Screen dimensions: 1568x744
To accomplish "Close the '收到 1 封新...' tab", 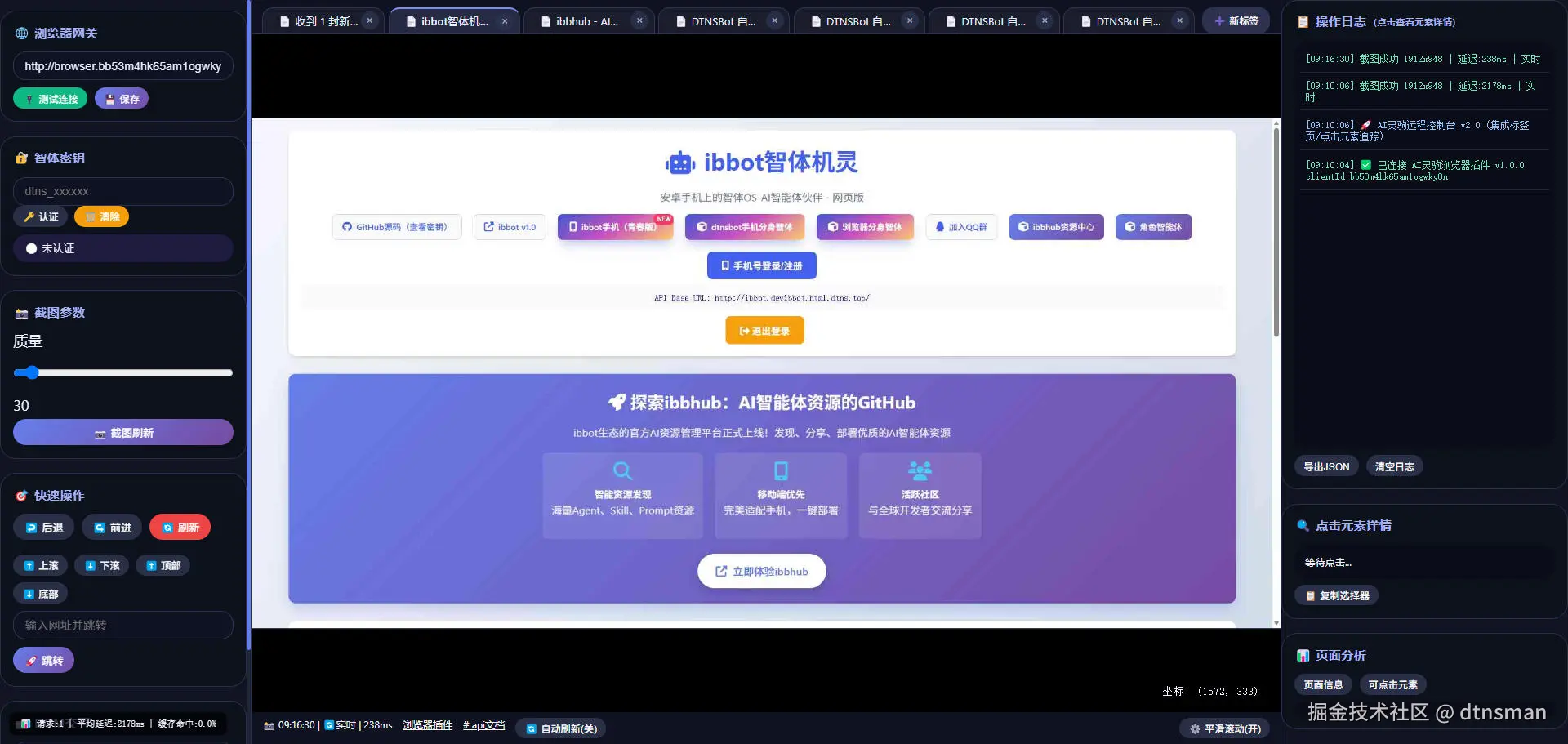I will point(370,21).
